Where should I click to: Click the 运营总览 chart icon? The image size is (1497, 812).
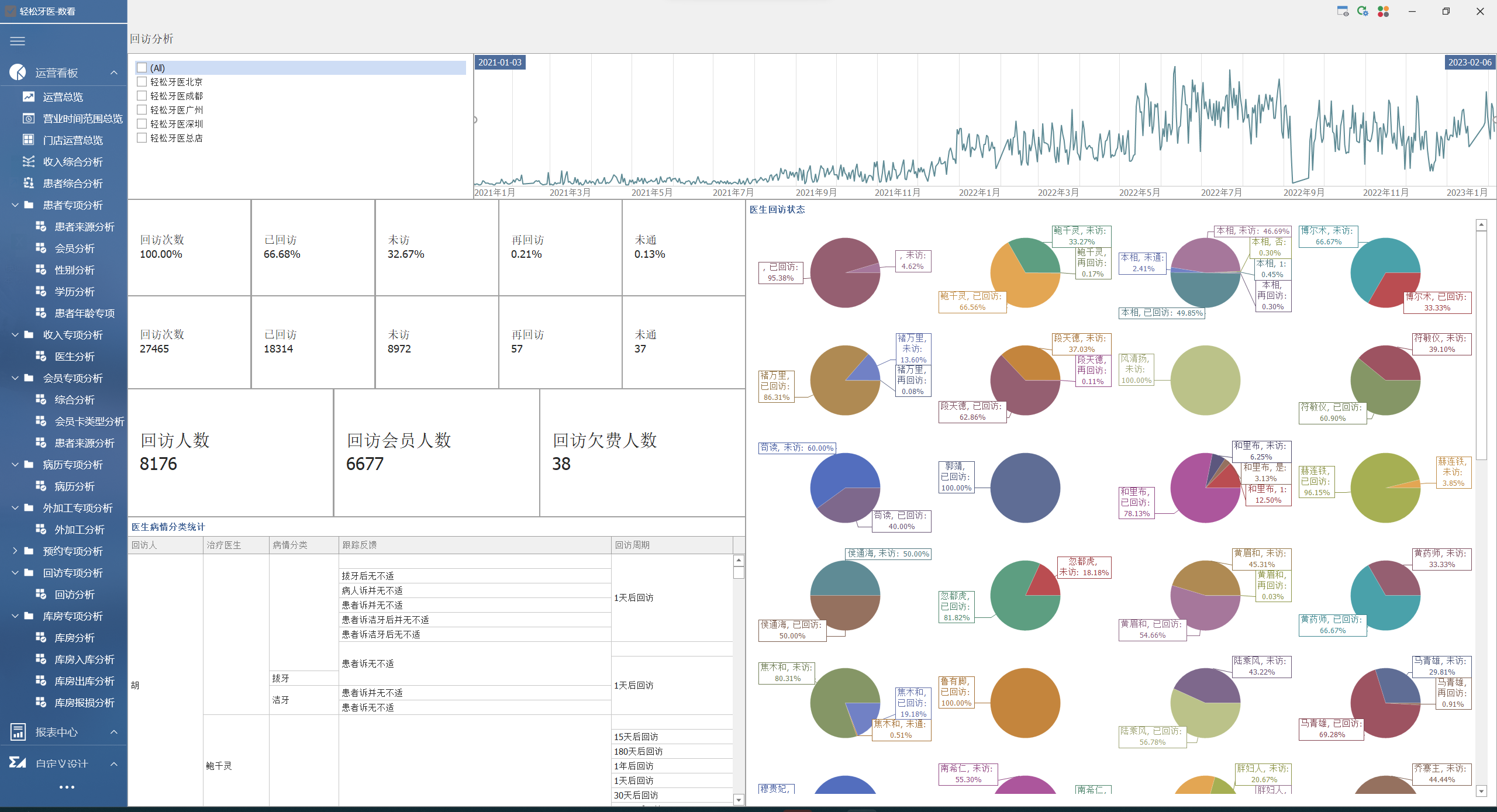click(x=28, y=96)
